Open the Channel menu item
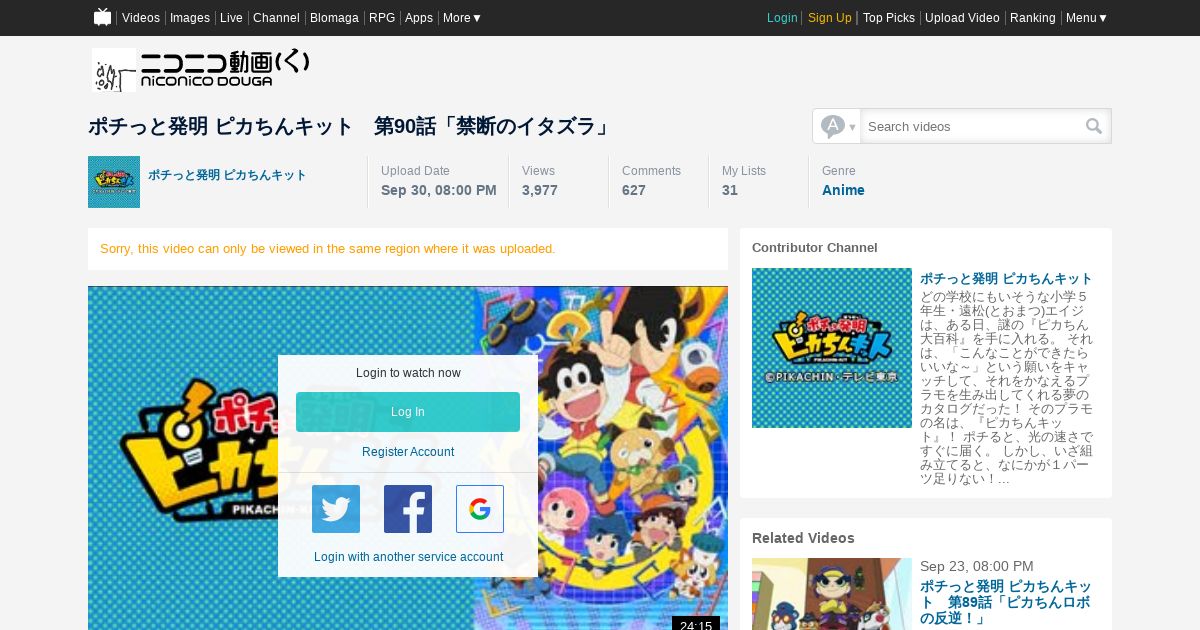 coord(276,18)
